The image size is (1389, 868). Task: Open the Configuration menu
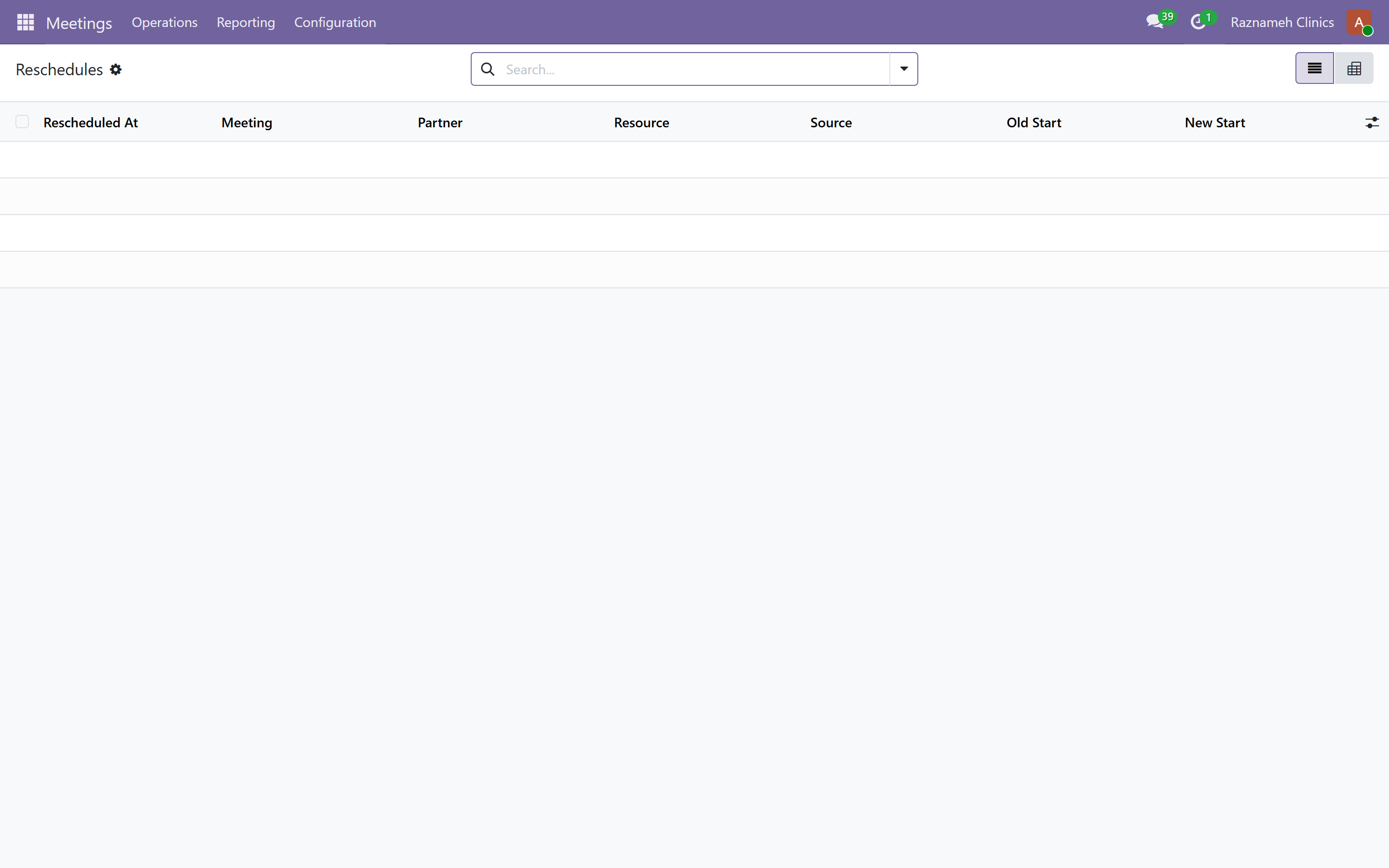[x=335, y=22]
